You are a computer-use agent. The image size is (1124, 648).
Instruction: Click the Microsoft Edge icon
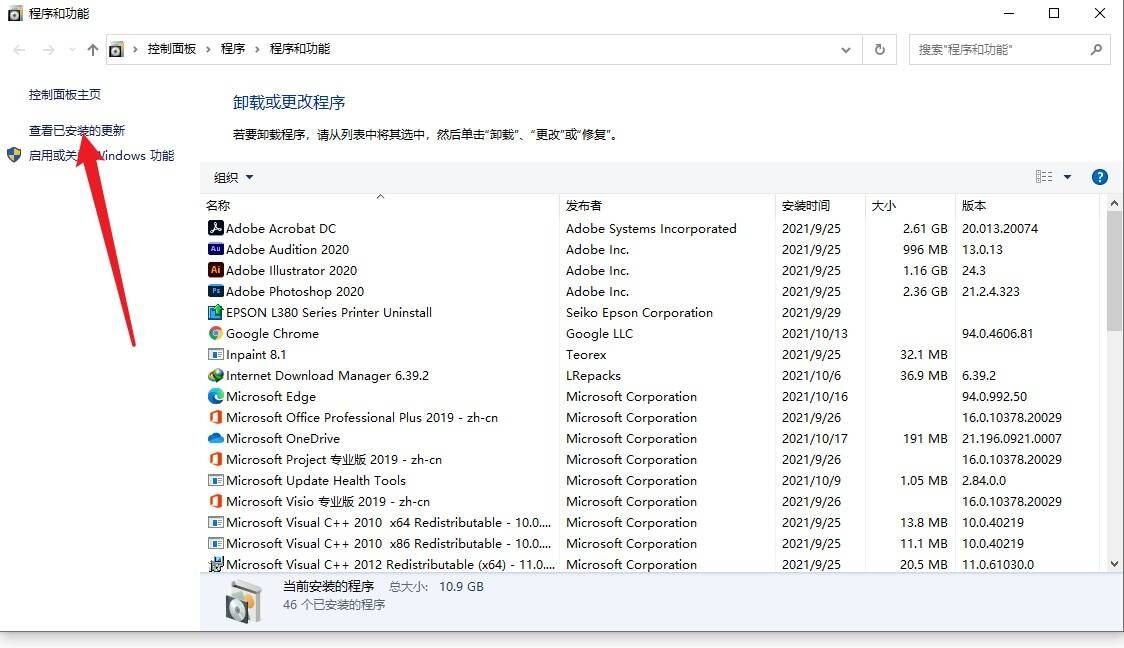[215, 396]
